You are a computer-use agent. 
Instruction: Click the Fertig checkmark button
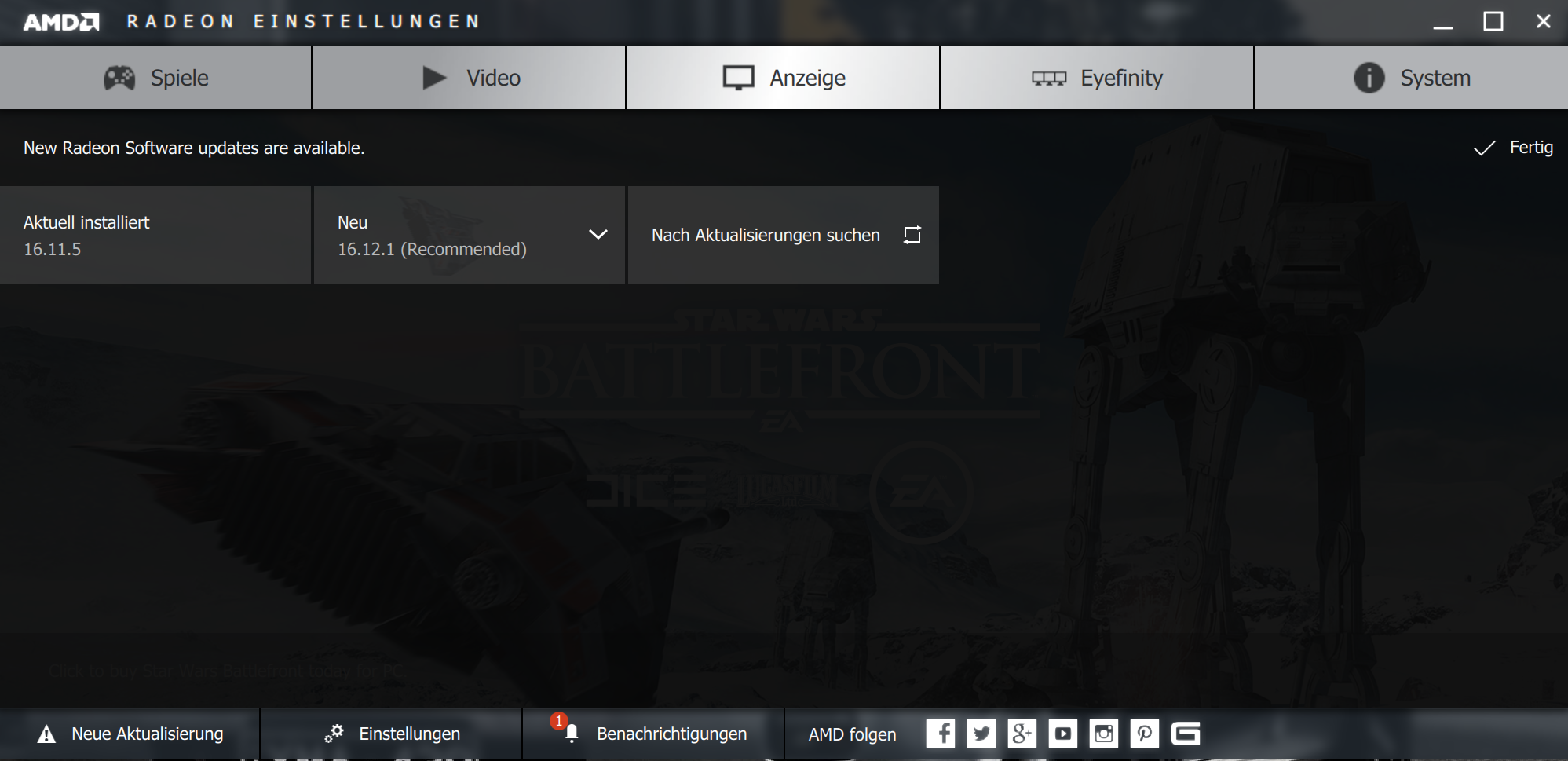[1513, 148]
